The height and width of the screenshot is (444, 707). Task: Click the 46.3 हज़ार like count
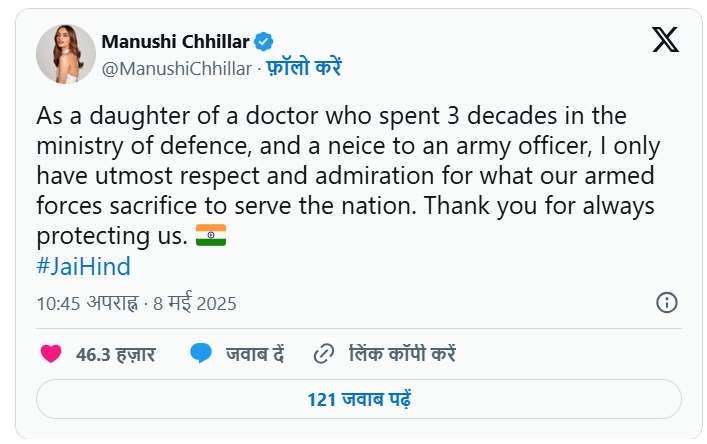tap(112, 353)
